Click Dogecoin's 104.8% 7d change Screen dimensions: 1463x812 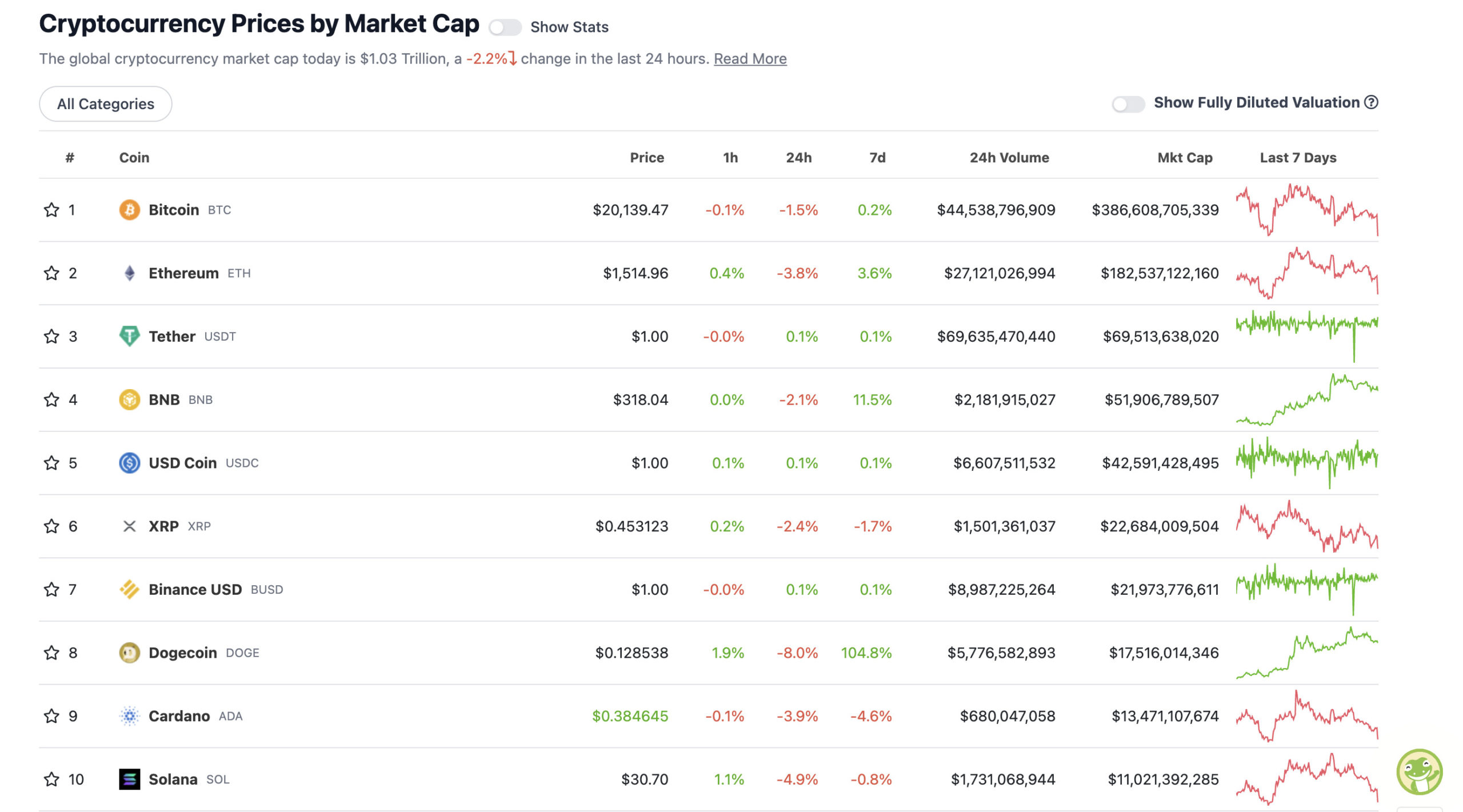tap(866, 653)
